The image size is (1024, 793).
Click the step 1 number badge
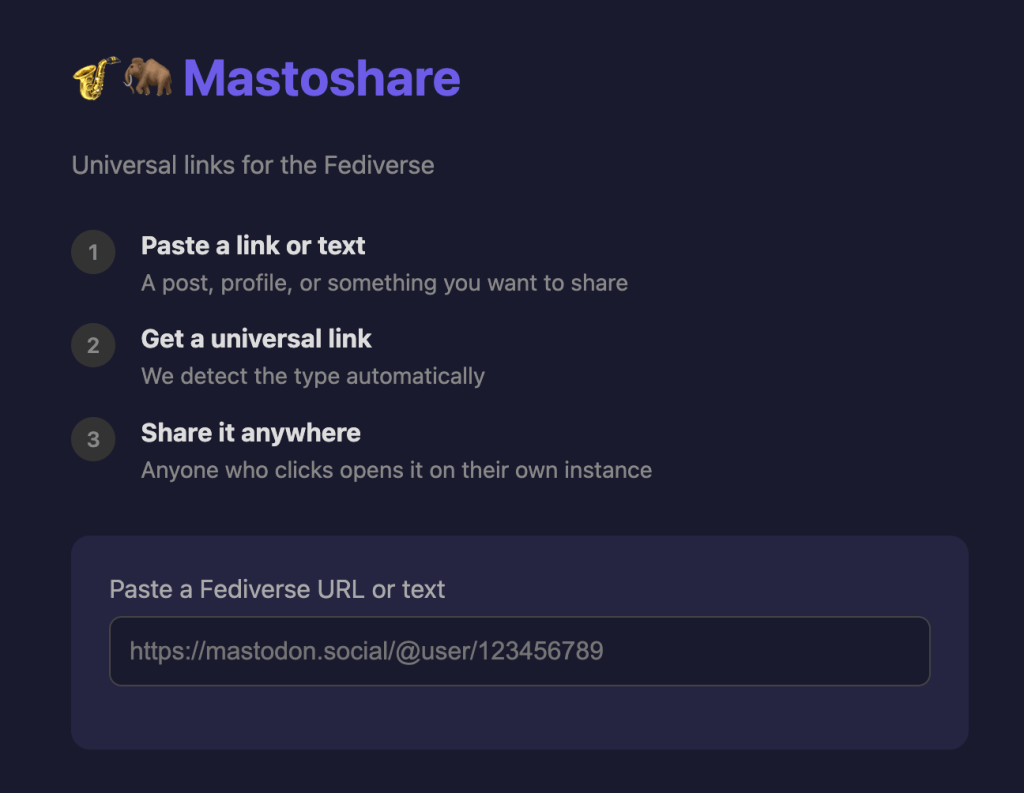(x=93, y=252)
